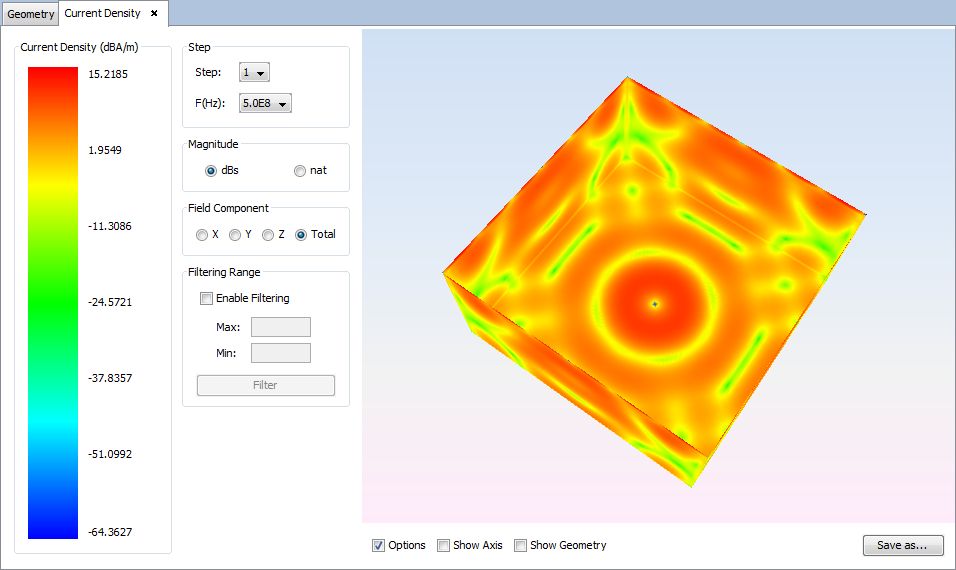Toggle the Show Geometry checkbox
The height and width of the screenshot is (570, 956).
[x=521, y=546]
